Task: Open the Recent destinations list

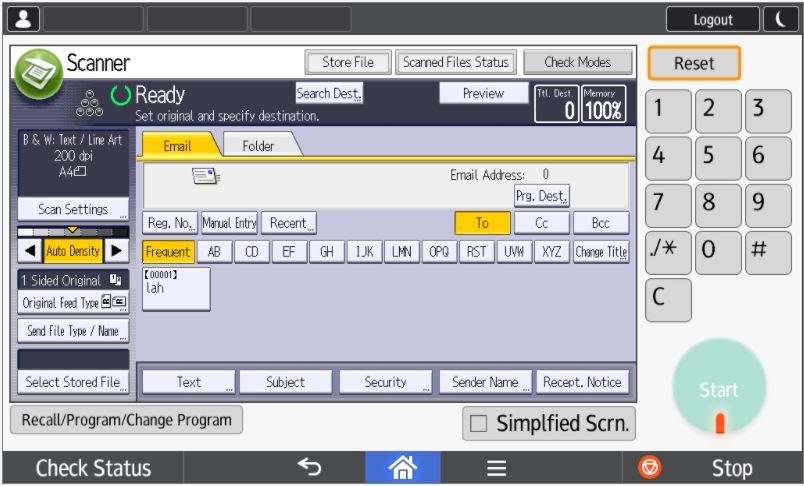Action: pyautogui.click(x=288, y=224)
